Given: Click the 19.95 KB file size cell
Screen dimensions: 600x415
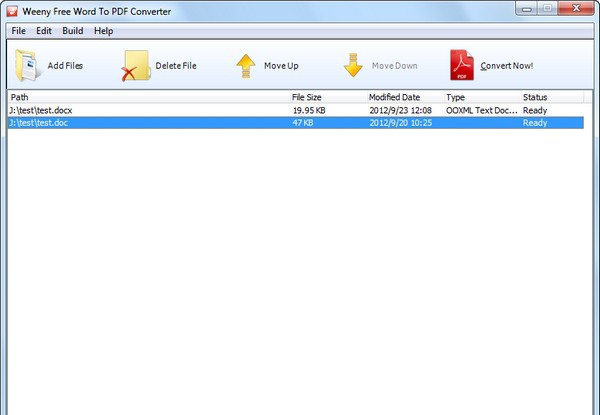Looking at the screenshot, I should pyautogui.click(x=309, y=111).
